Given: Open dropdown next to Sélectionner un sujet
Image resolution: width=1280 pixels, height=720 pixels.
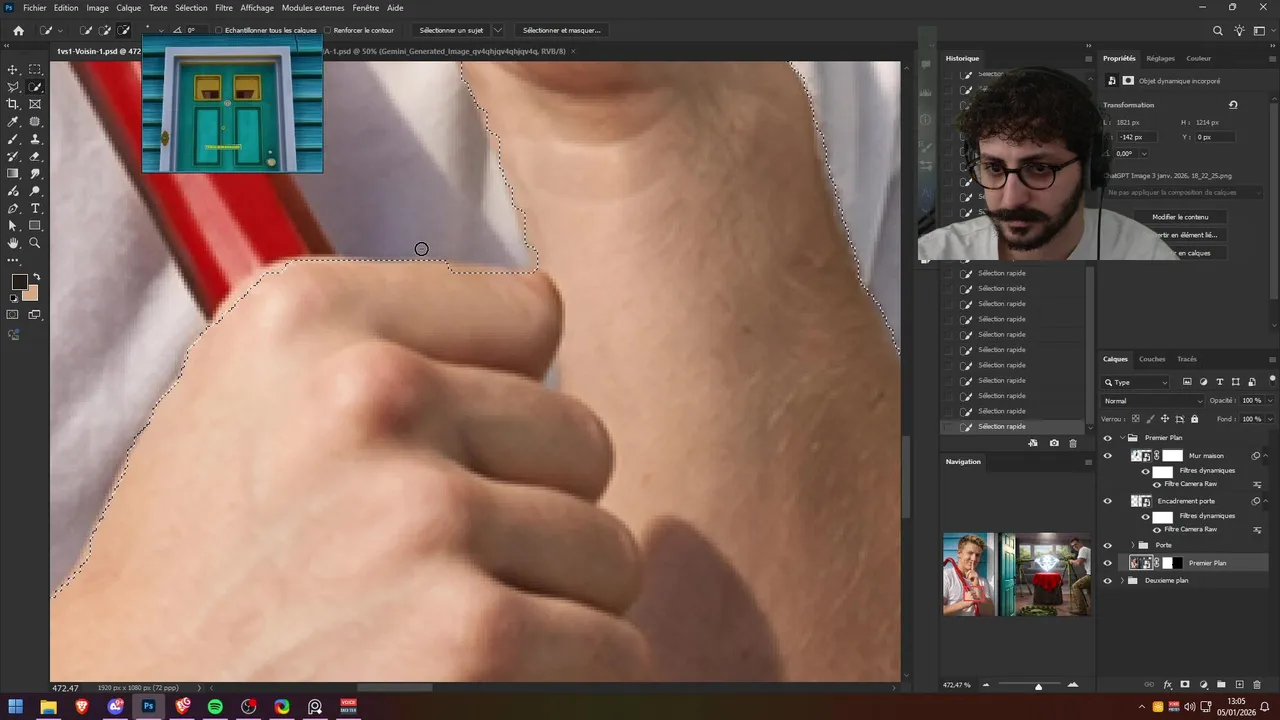Looking at the screenshot, I should [x=498, y=30].
